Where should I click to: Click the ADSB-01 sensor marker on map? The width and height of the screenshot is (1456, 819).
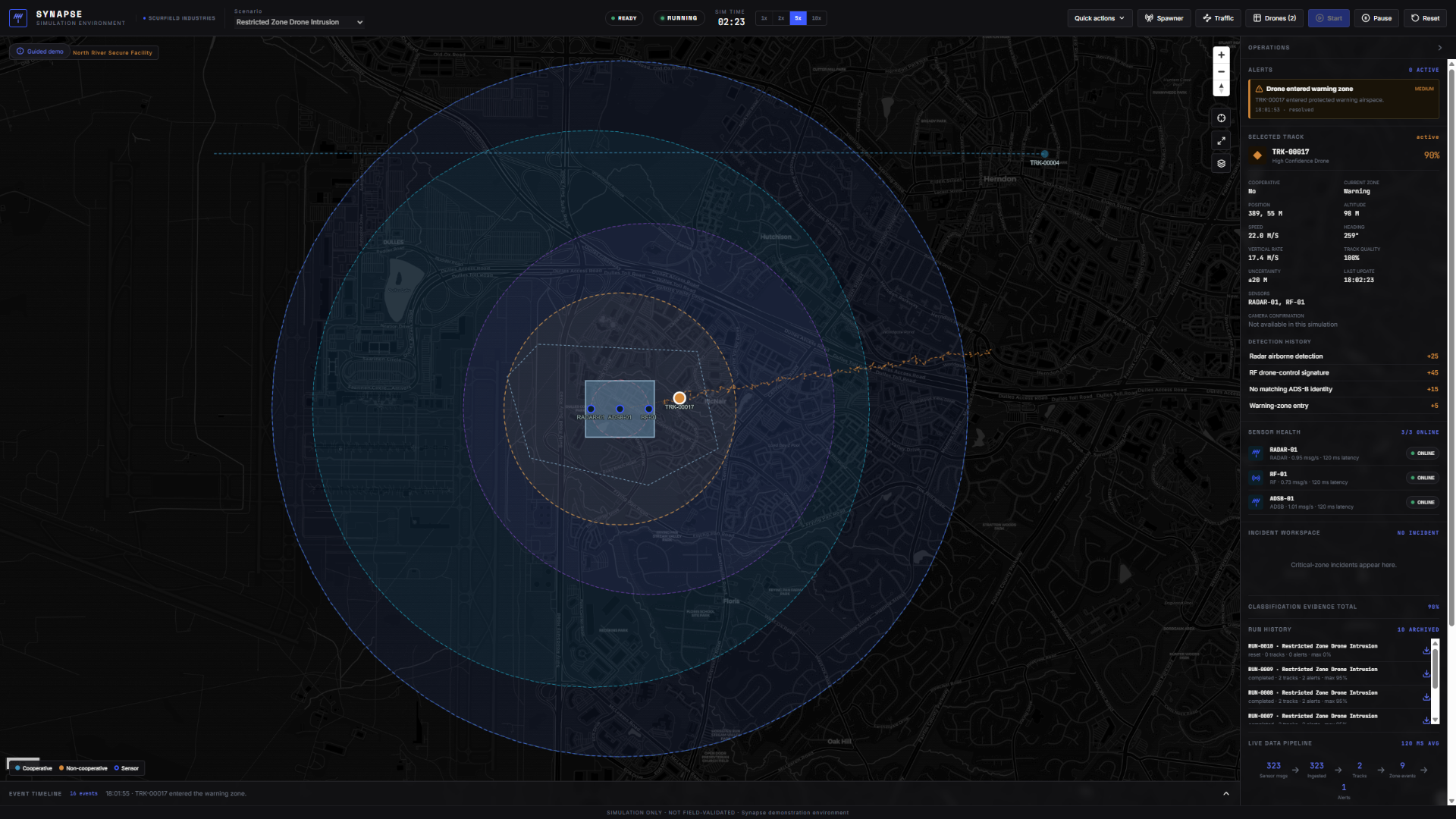[x=620, y=409]
